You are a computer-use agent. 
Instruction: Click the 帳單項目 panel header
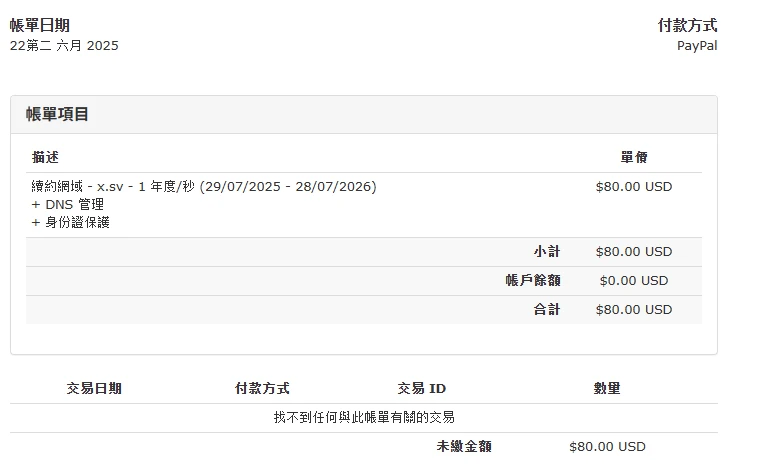(58, 114)
